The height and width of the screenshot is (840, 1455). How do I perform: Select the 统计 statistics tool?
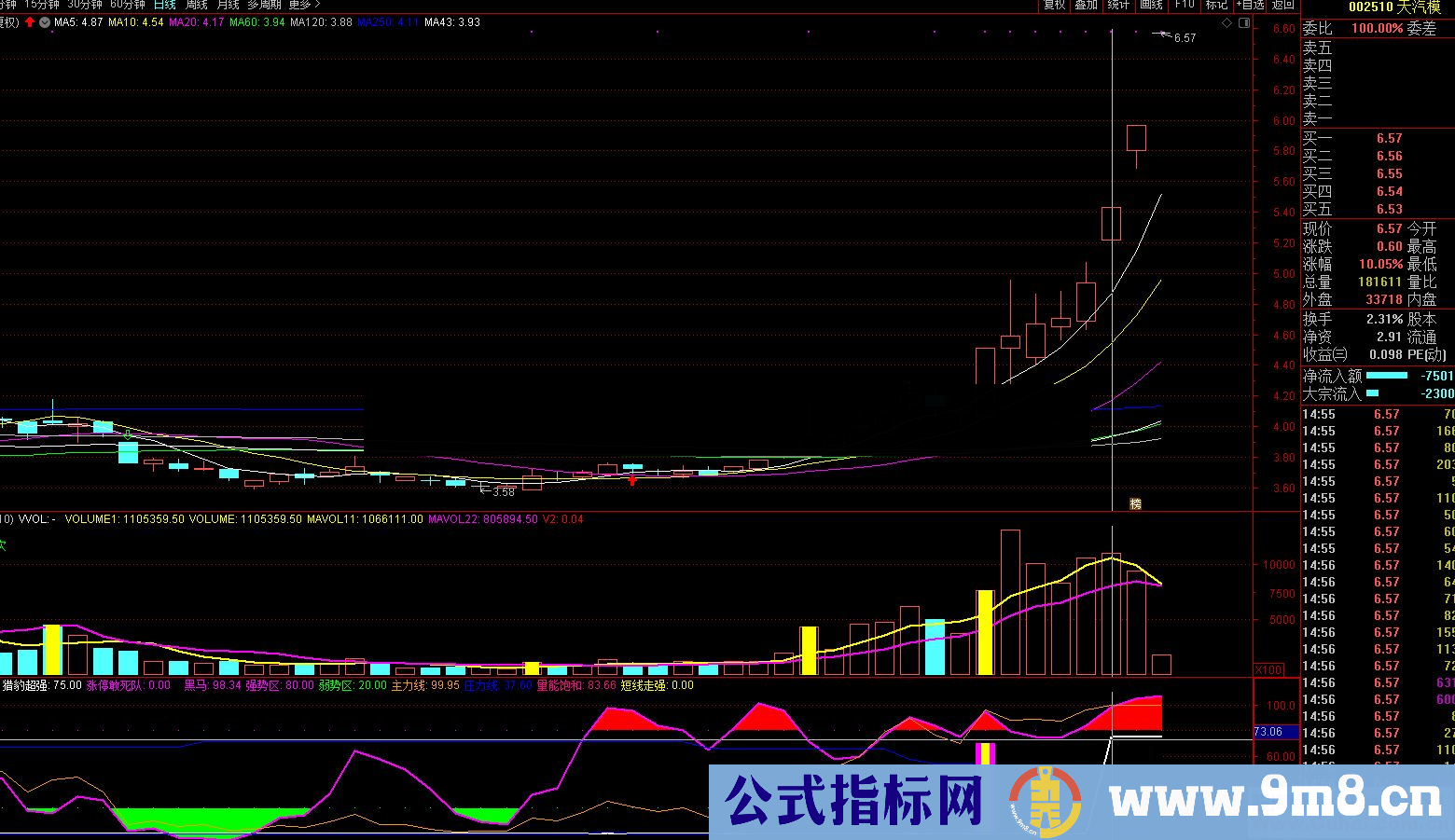coord(1118,5)
